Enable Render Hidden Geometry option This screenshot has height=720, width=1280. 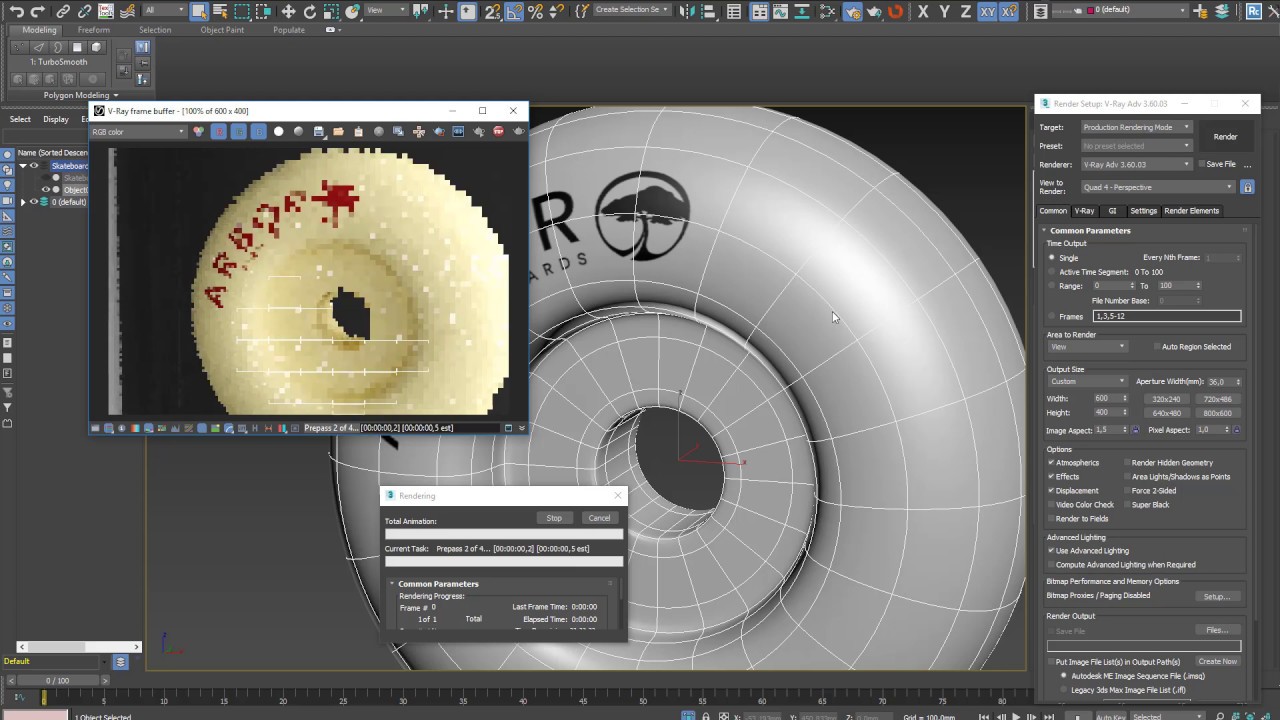(1127, 463)
